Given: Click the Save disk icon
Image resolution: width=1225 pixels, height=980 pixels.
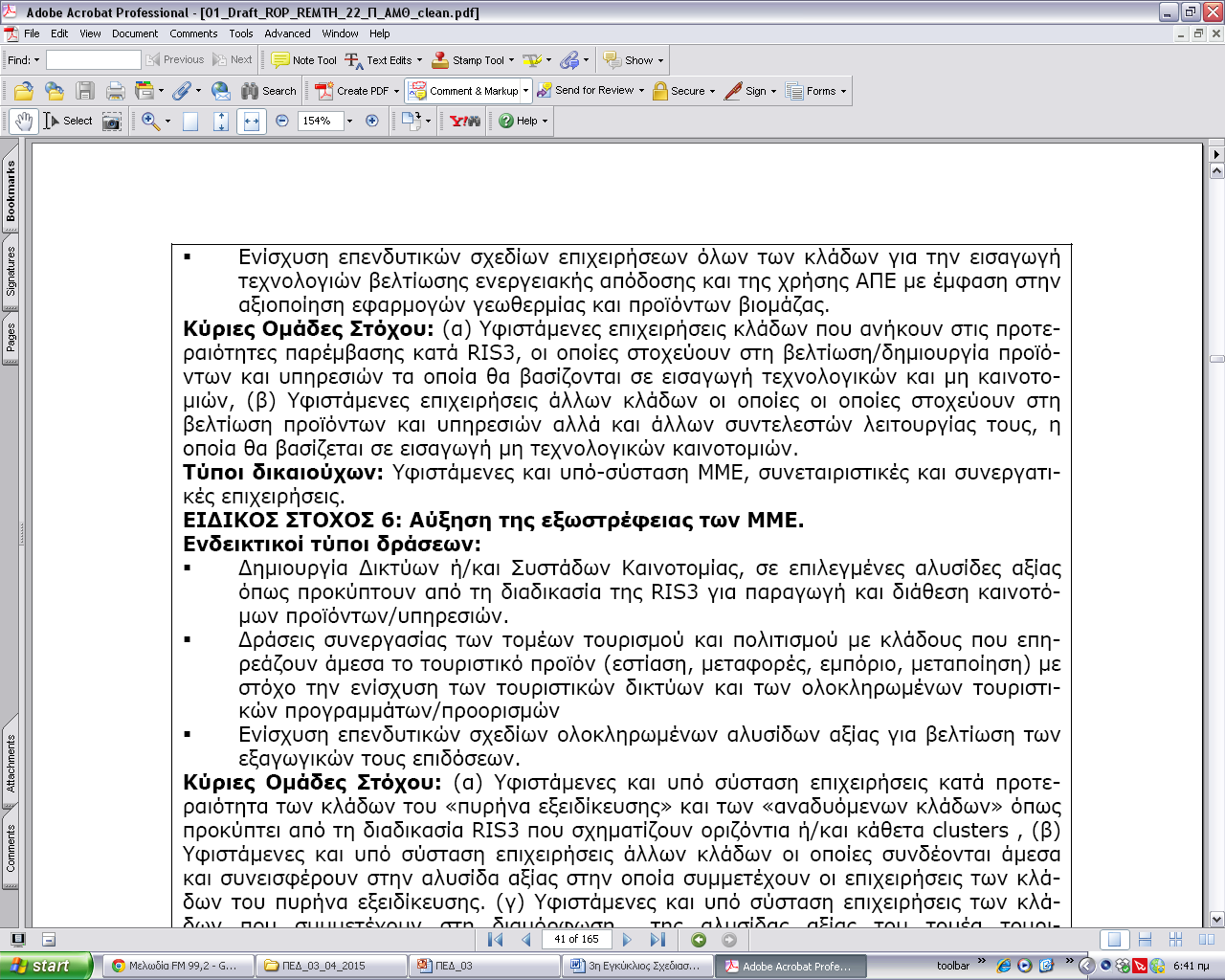Looking at the screenshot, I should tap(85, 91).
